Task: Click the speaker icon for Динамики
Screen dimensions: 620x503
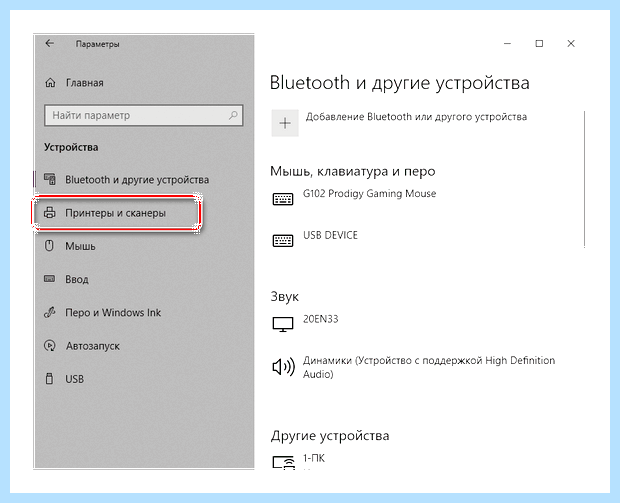Action: (x=283, y=367)
